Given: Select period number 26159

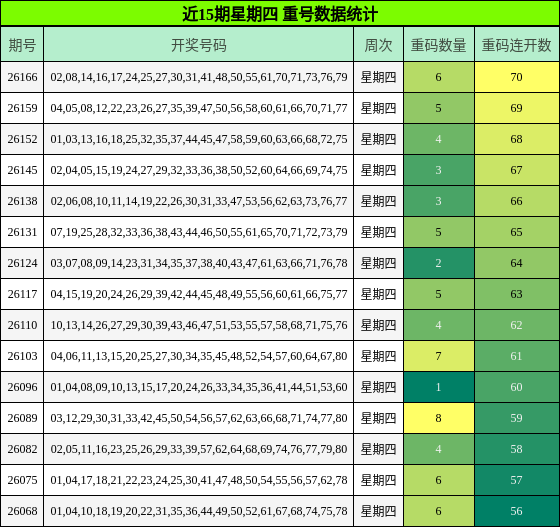Looking at the screenshot, I should 22,108.
